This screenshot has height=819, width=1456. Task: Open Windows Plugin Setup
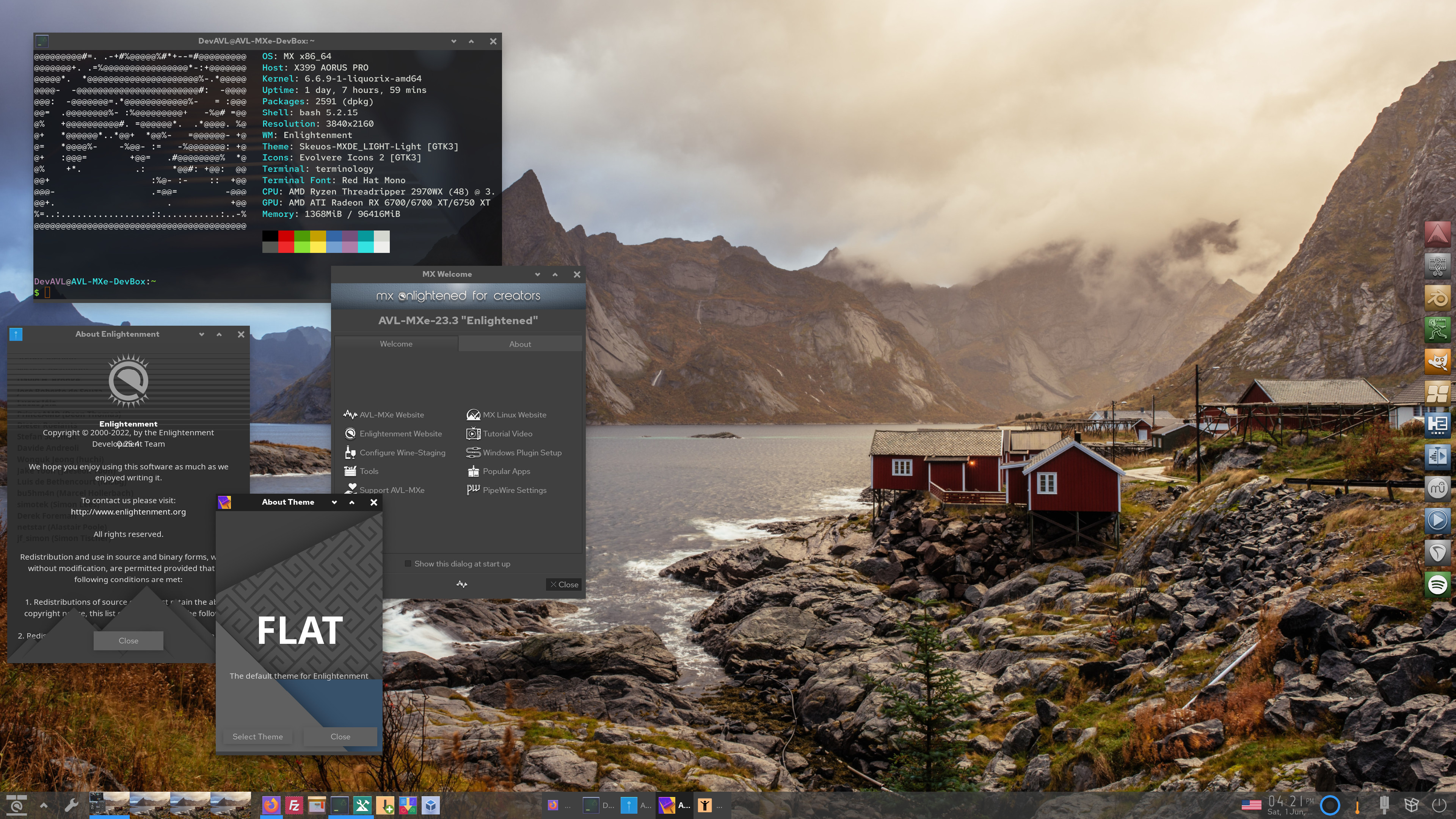coord(514,452)
